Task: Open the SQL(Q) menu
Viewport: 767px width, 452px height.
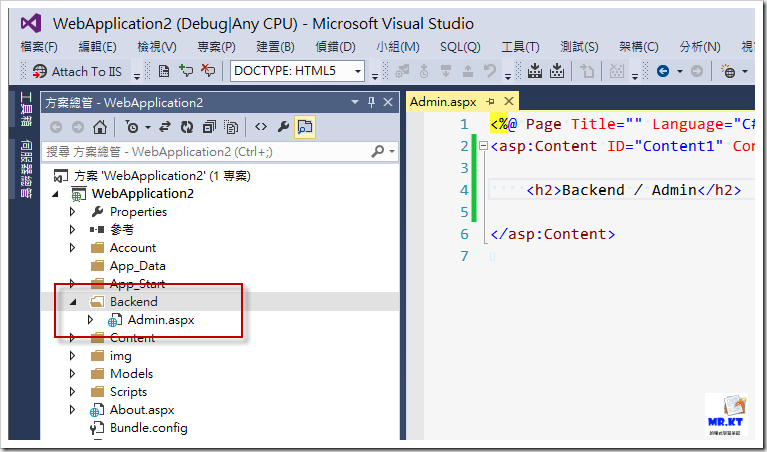Action: click(x=460, y=47)
